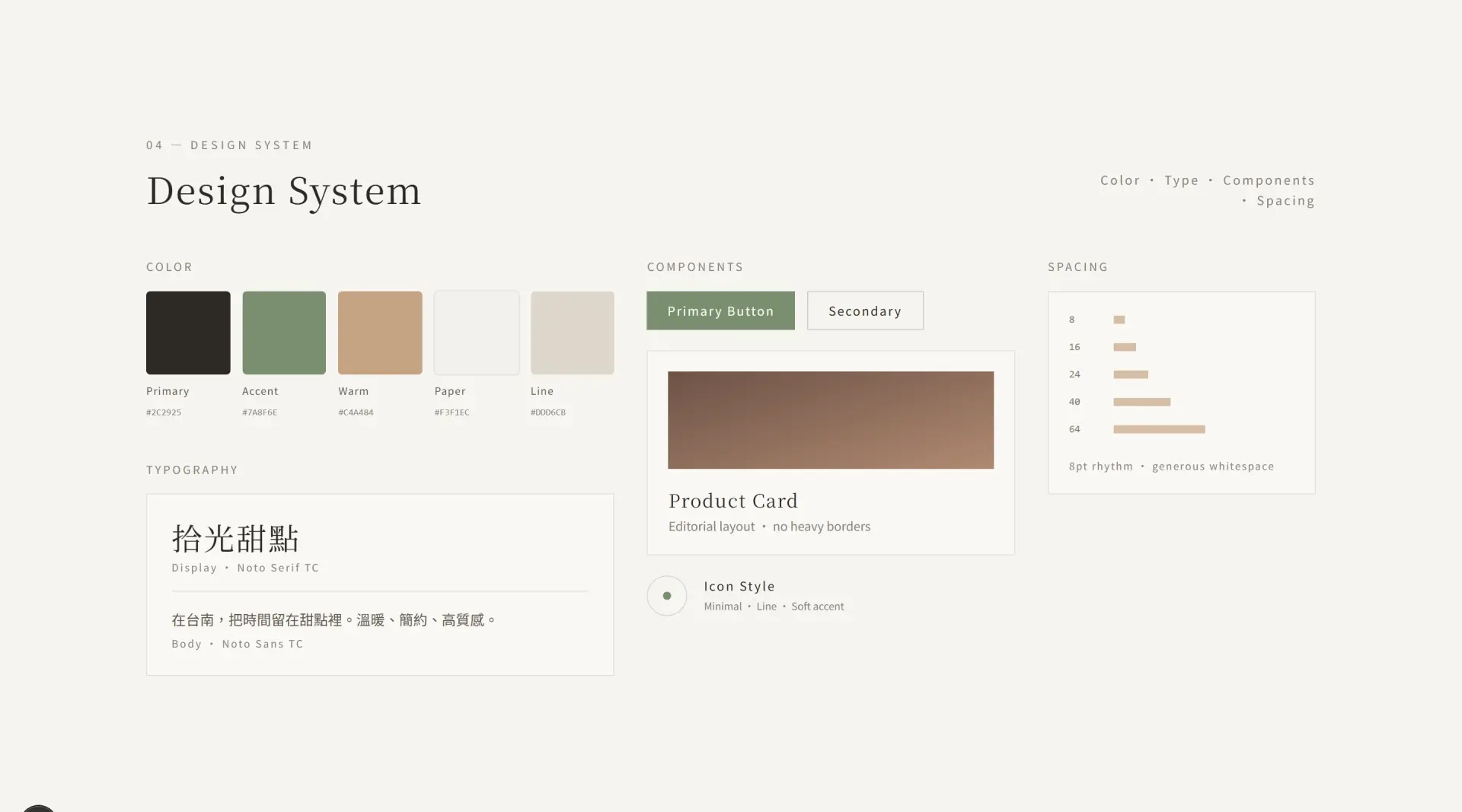Click the Components text in header
1462x812 pixels.
pyautogui.click(x=1269, y=180)
